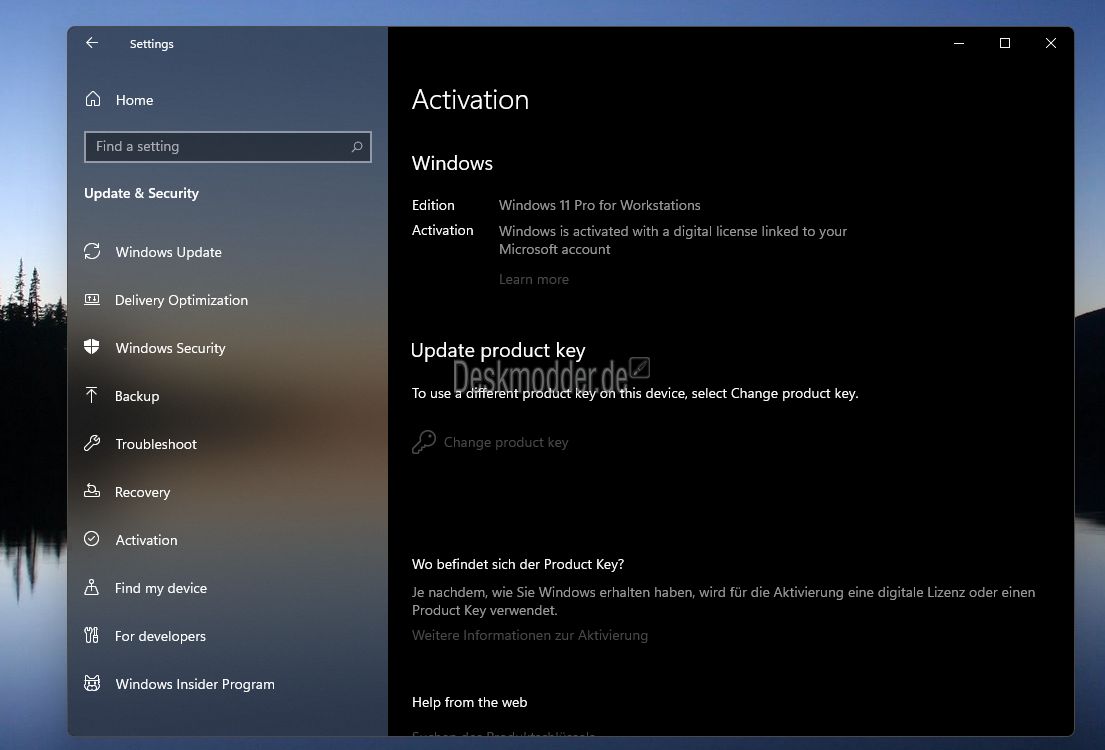Open Windows Update settings page
Viewport: 1105px width, 750px height.
click(x=168, y=252)
